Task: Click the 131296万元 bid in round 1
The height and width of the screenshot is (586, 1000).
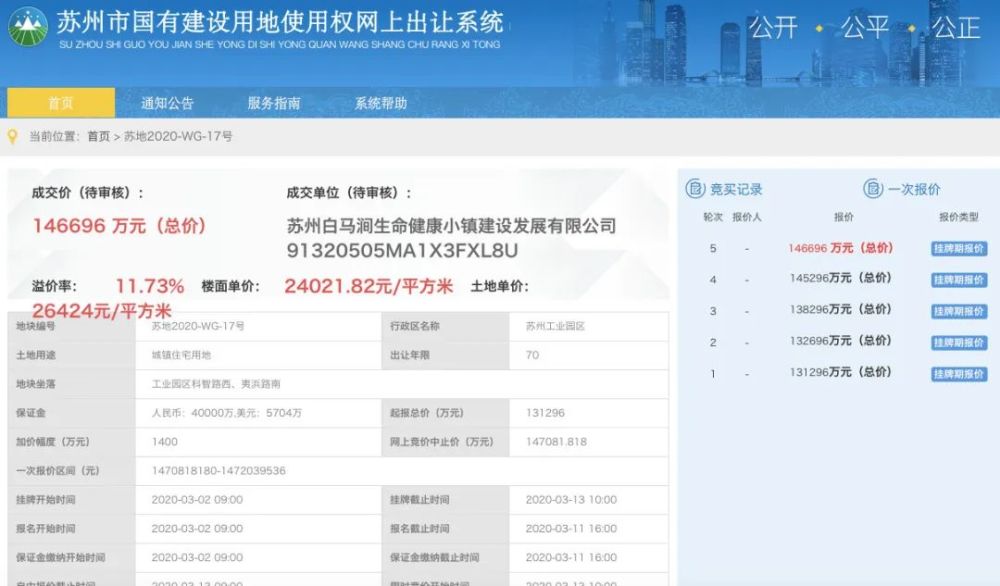Action: (841, 372)
